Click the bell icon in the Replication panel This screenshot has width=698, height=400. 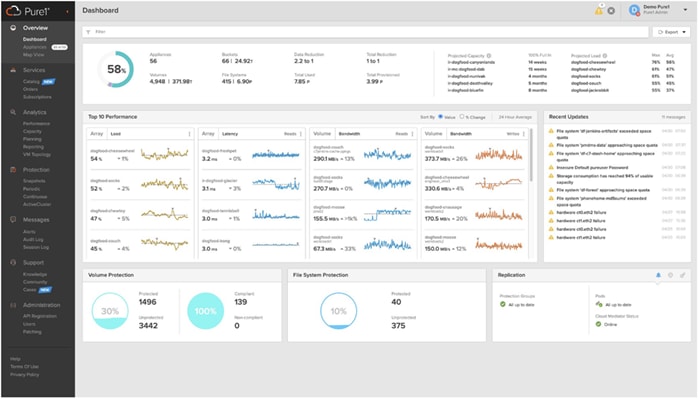click(658, 275)
